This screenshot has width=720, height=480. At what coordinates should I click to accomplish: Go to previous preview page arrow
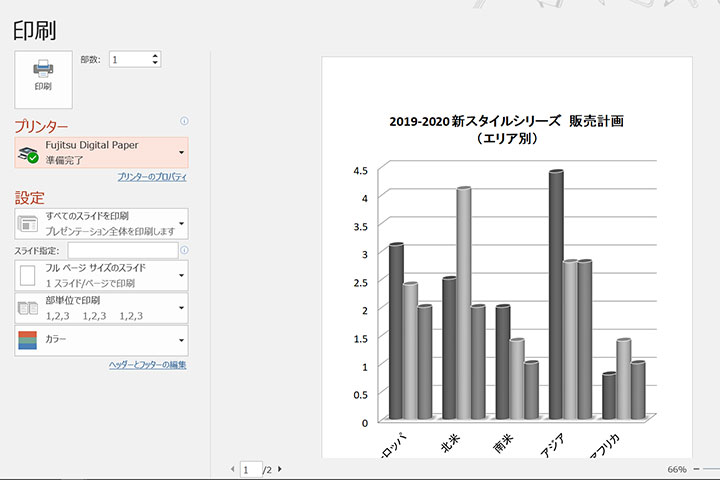233,468
